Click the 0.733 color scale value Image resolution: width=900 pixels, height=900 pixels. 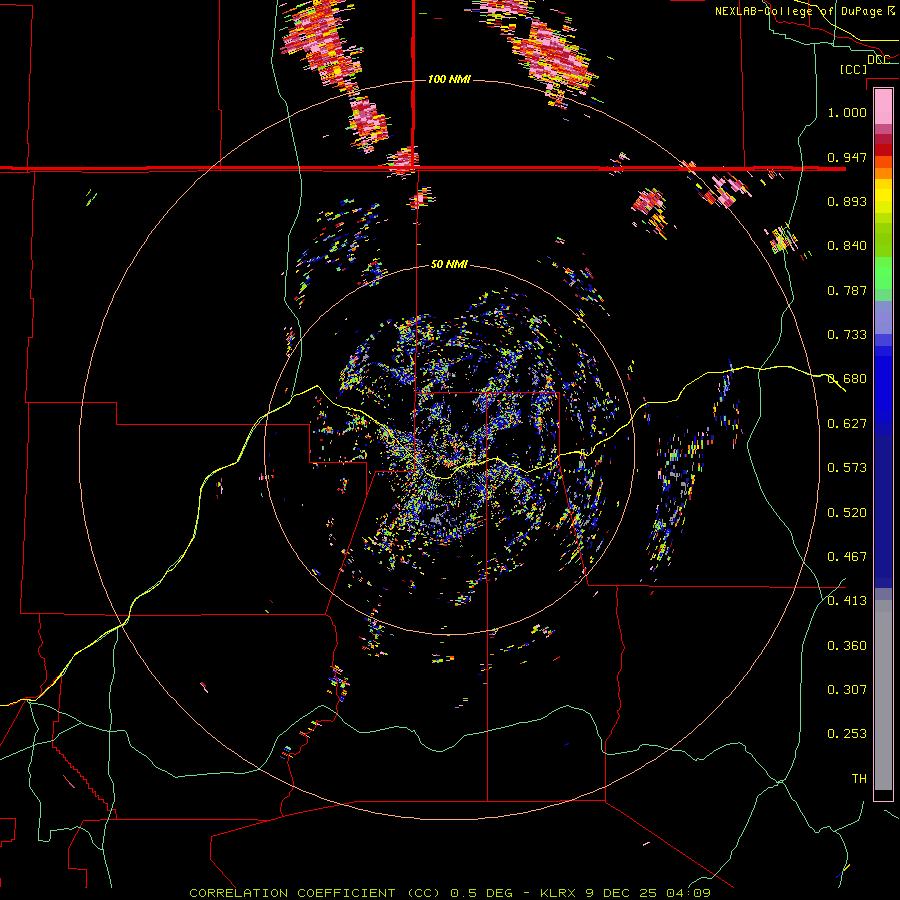(847, 335)
